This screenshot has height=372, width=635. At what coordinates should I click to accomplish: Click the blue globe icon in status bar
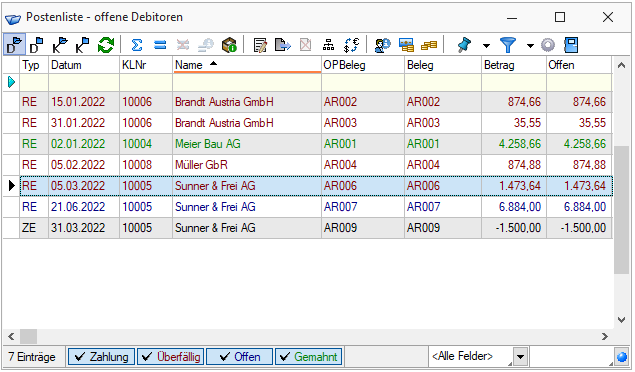(x=622, y=357)
